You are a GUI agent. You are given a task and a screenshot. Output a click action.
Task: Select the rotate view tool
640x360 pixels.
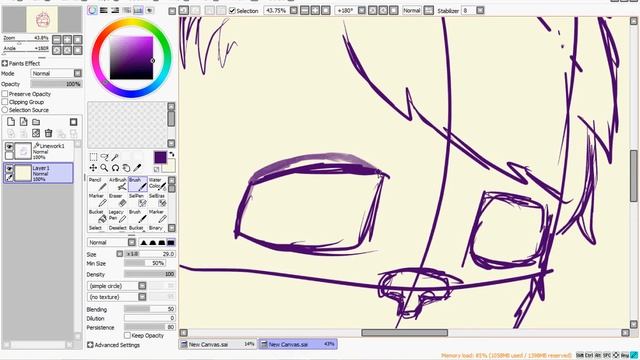[116, 168]
